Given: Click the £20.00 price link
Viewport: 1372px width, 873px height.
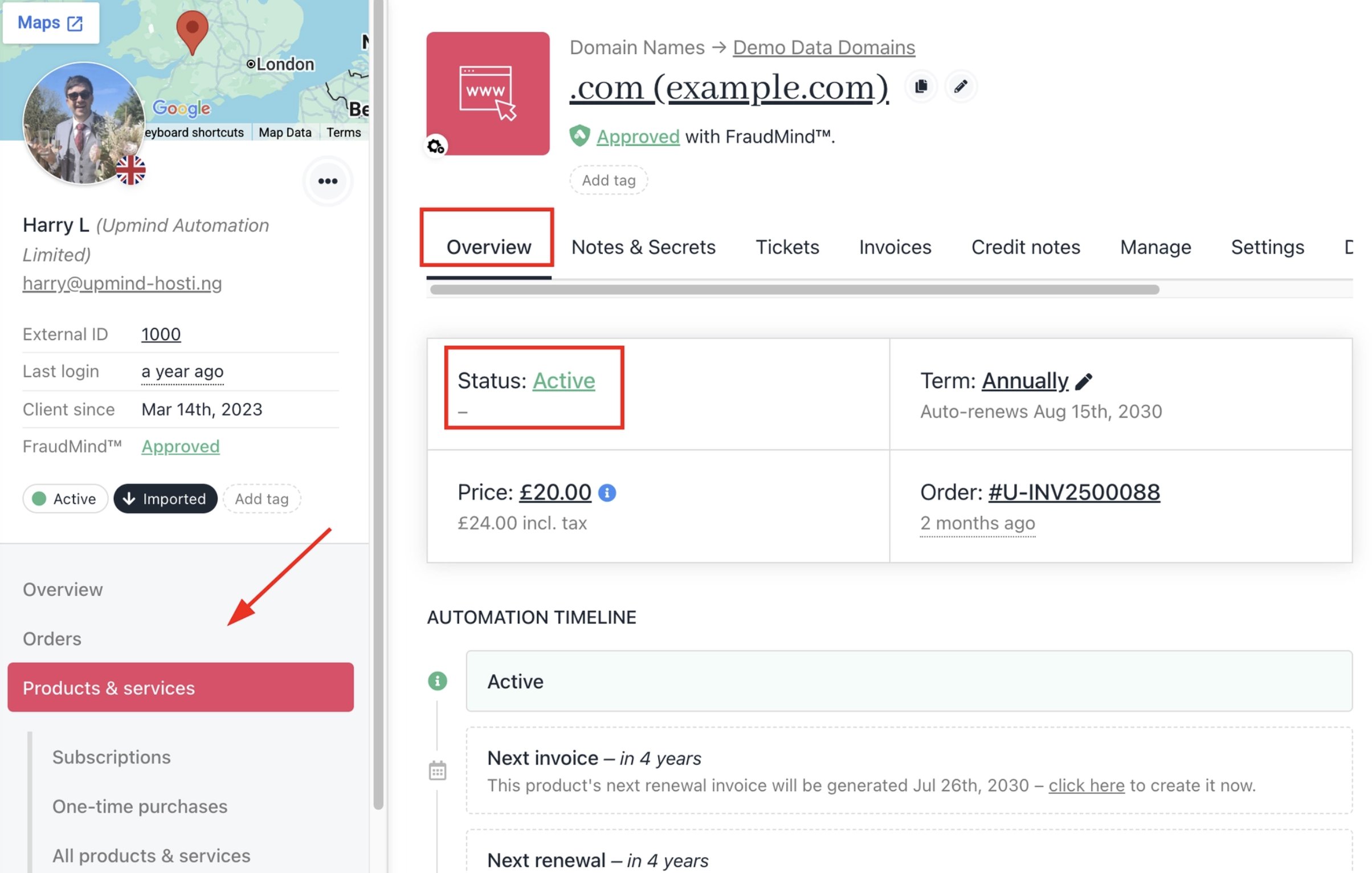Looking at the screenshot, I should [x=555, y=492].
